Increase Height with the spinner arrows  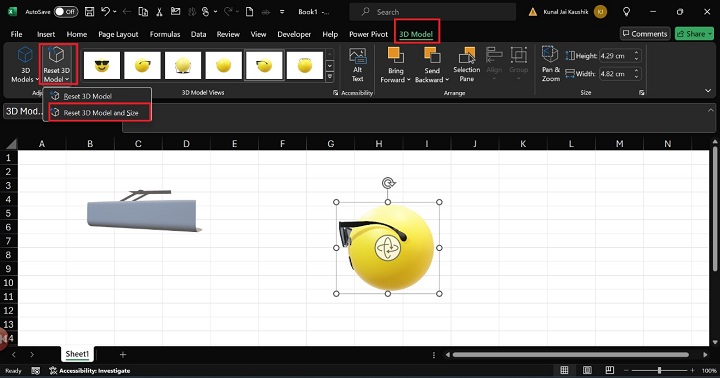(636, 53)
